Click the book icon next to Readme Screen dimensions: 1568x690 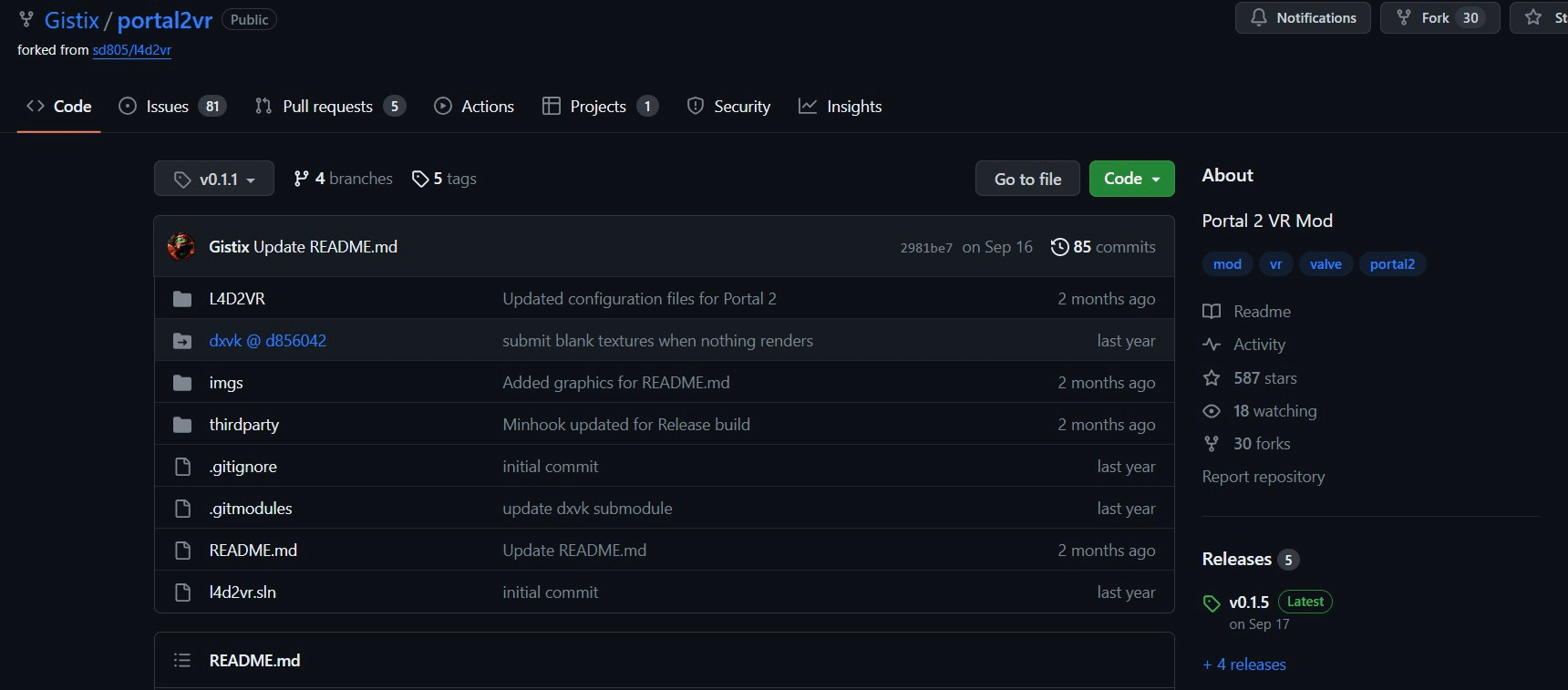tap(1212, 312)
